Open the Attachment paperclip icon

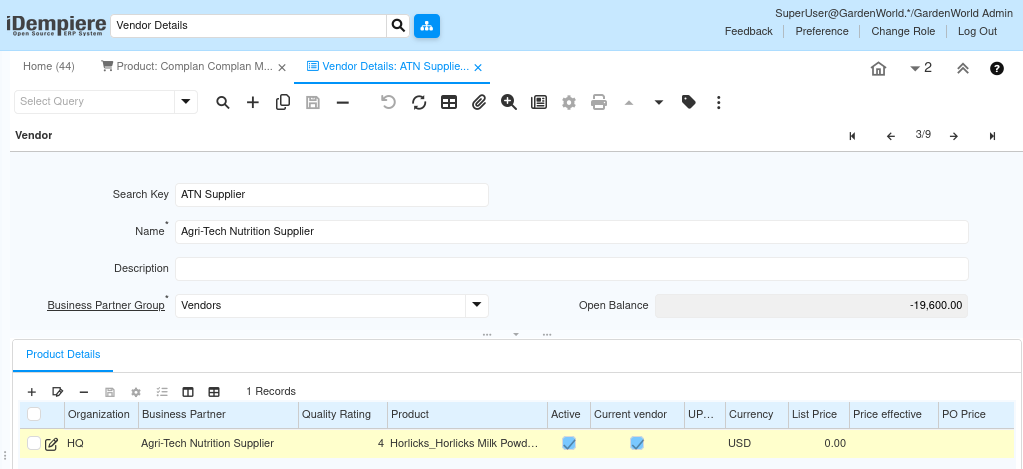click(x=479, y=102)
